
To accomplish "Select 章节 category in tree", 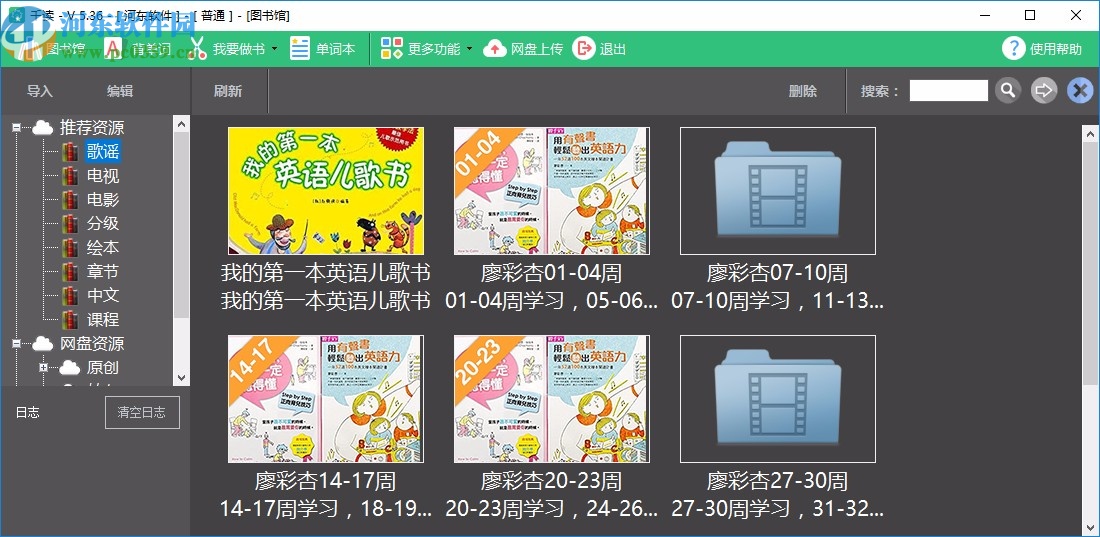I will coord(102,272).
